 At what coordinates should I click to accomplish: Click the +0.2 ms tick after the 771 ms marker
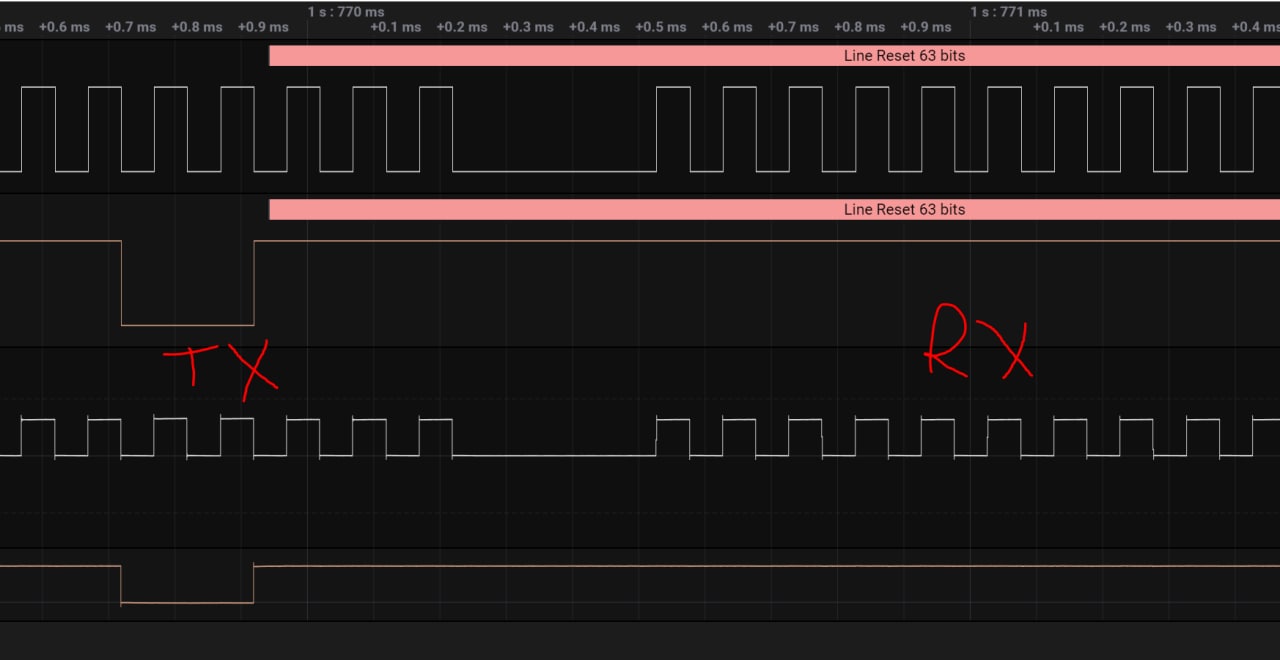[x=1124, y=27]
